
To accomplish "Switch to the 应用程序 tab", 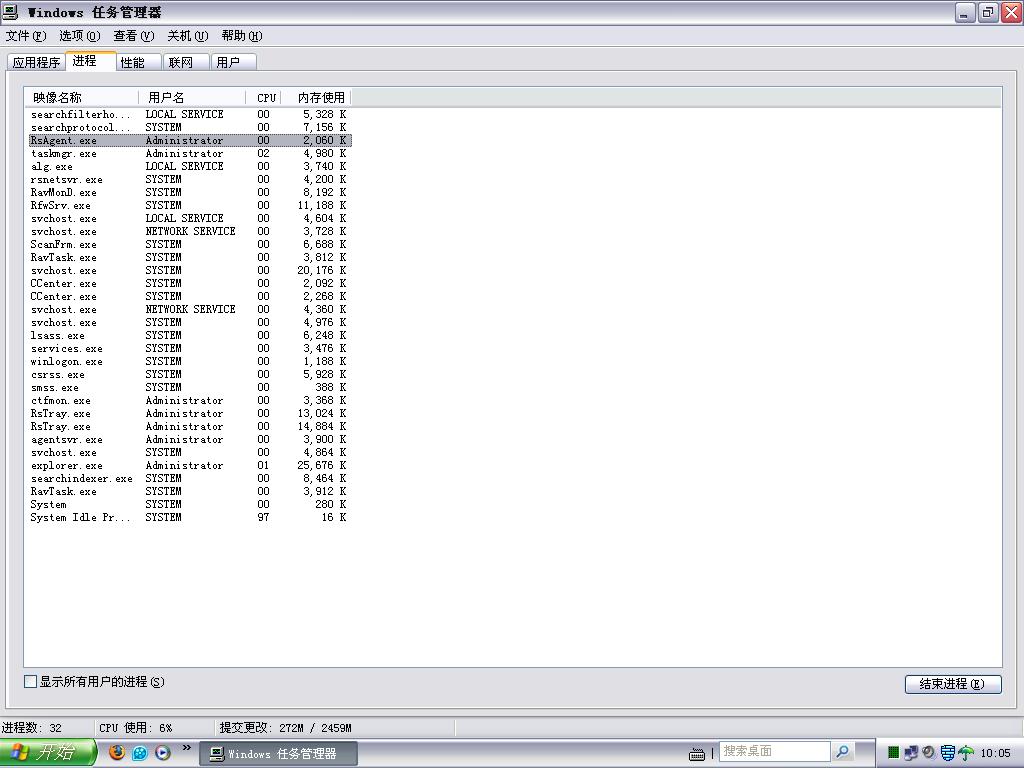I will tap(37, 63).
